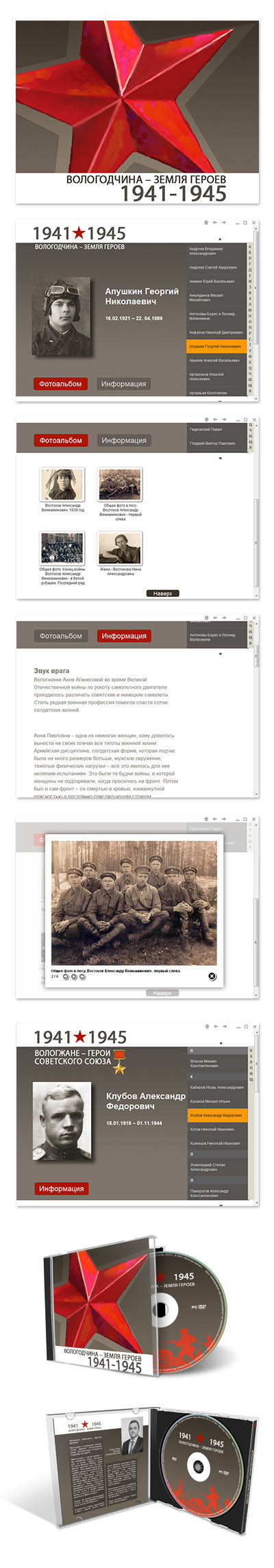This screenshot has width=274, height=1568.
Task: Switch to Фотоальбом tab in Звук врага window
Action: pyautogui.click(x=61, y=636)
